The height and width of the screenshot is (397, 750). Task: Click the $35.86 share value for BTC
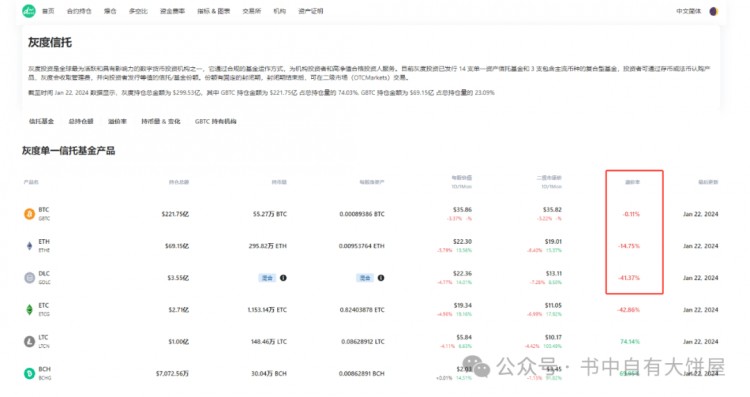point(462,210)
